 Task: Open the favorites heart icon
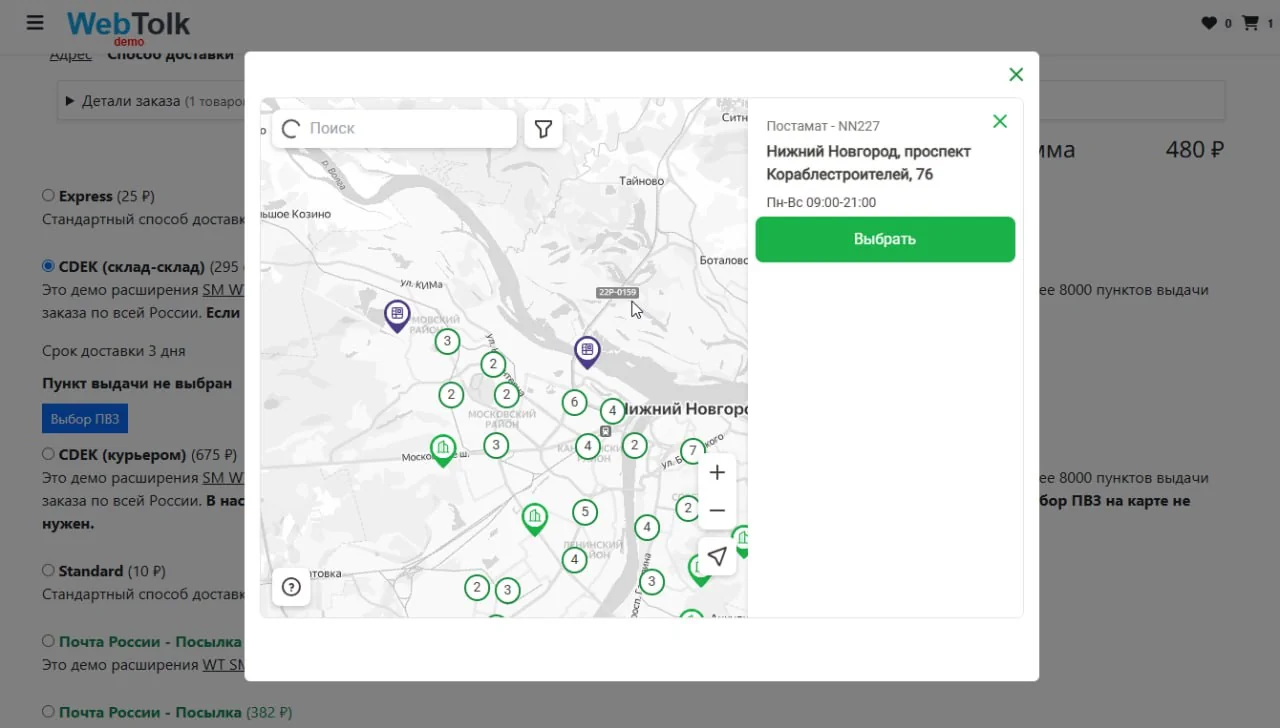1210,23
